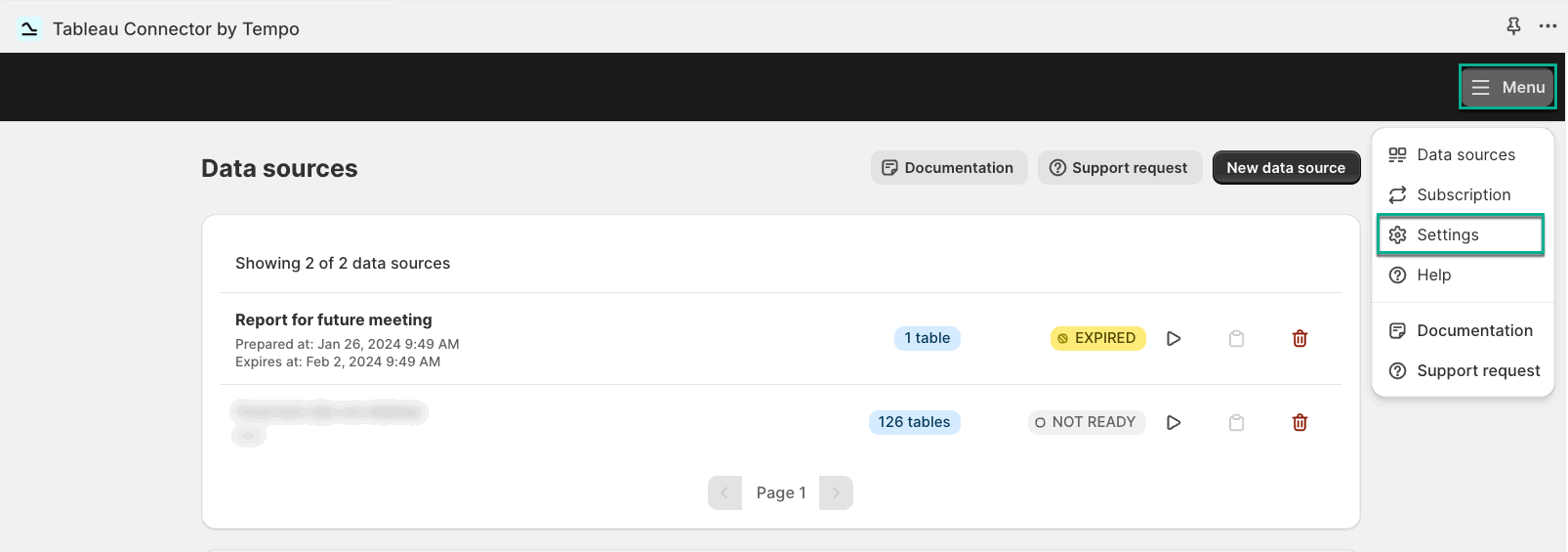The image size is (1568, 552).
Task: Click the Documentation button near heading
Action: [x=948, y=168]
